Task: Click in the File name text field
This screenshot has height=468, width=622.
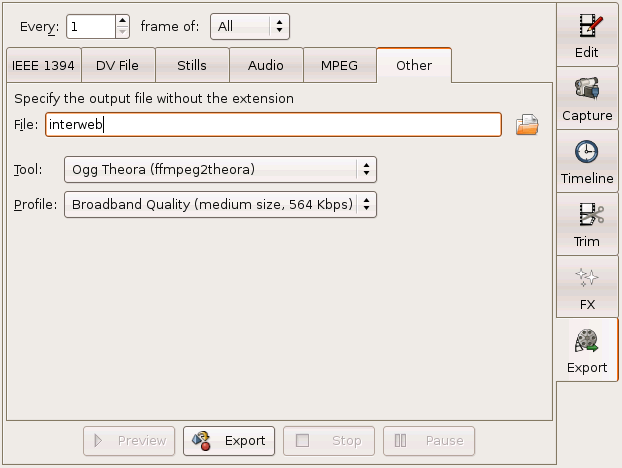Action: [272, 125]
